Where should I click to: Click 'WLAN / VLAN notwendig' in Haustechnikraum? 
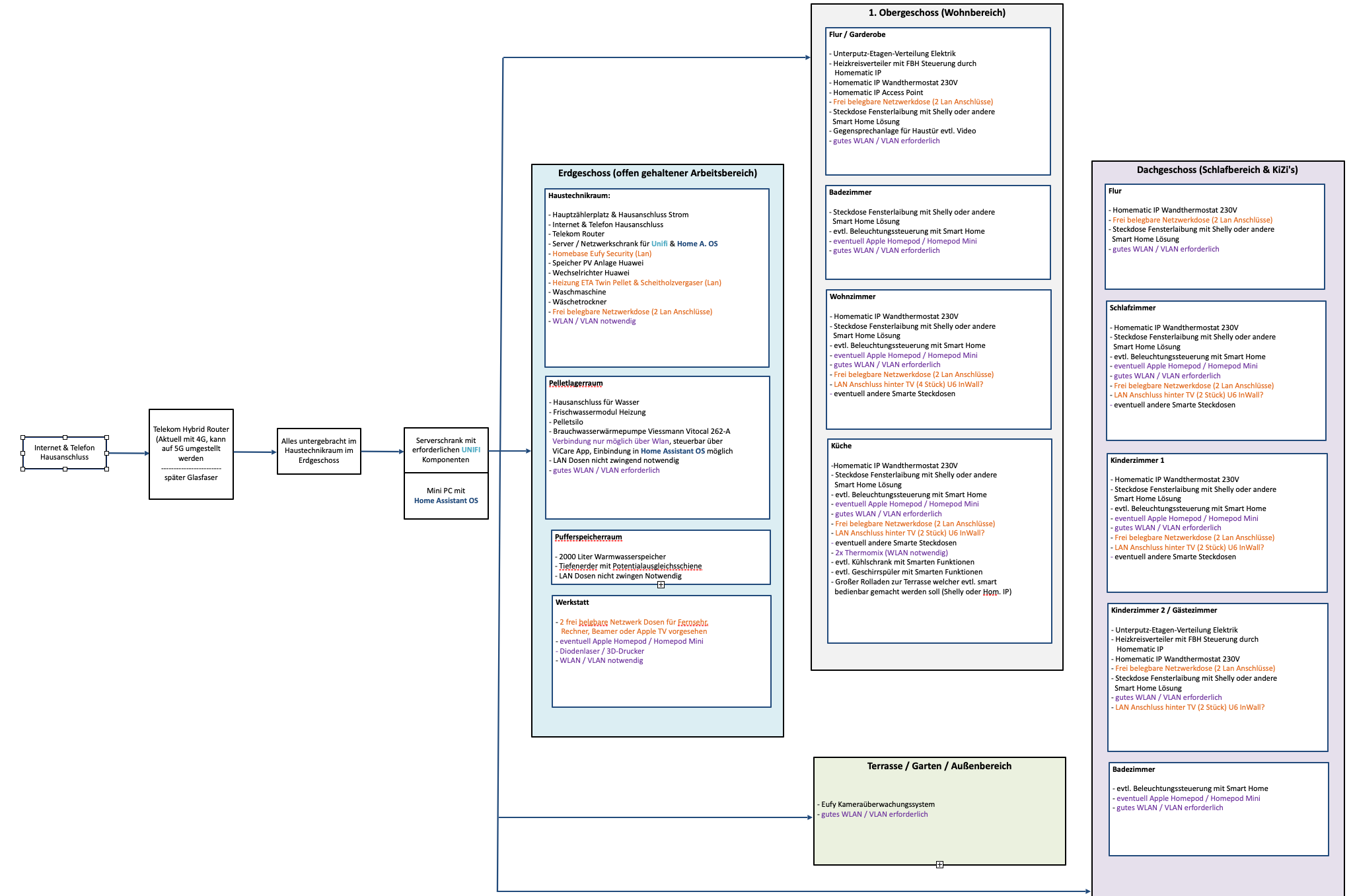(x=593, y=321)
